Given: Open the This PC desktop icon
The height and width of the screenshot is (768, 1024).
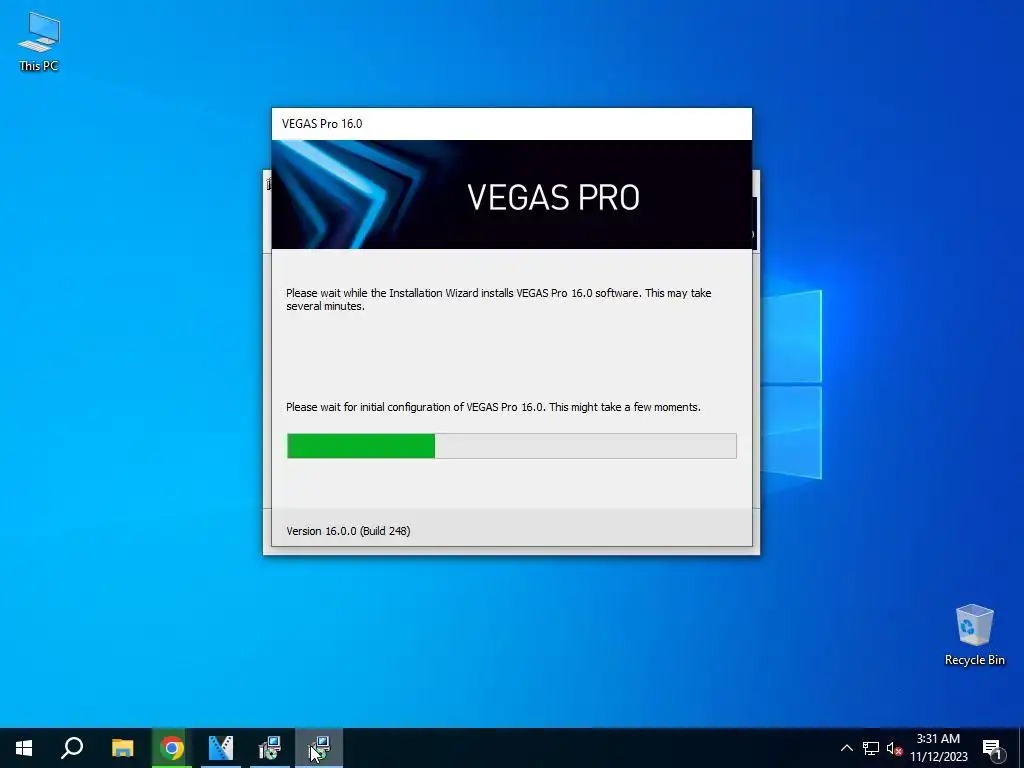Looking at the screenshot, I should pos(39,42).
